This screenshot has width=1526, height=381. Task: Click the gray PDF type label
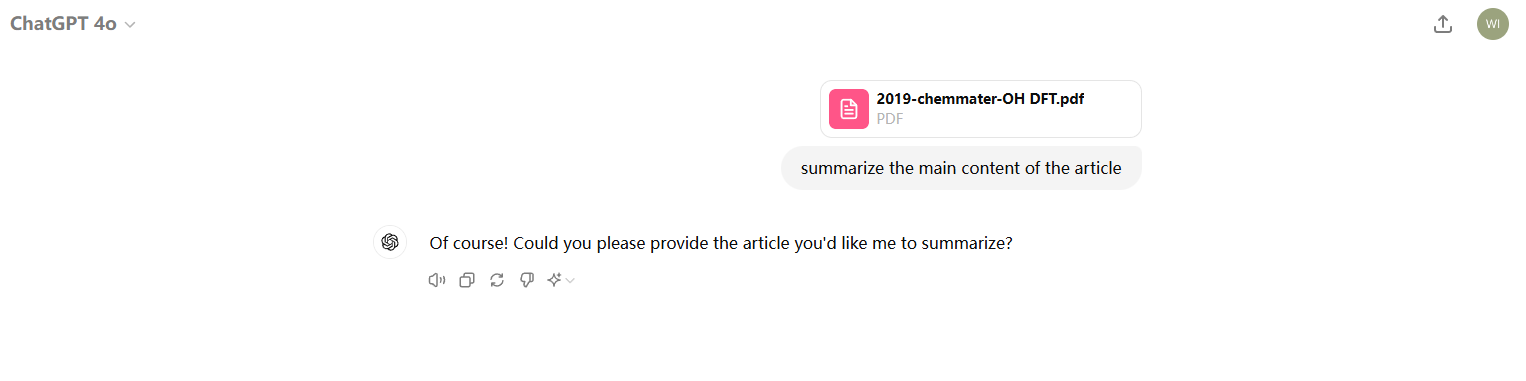[x=889, y=118]
